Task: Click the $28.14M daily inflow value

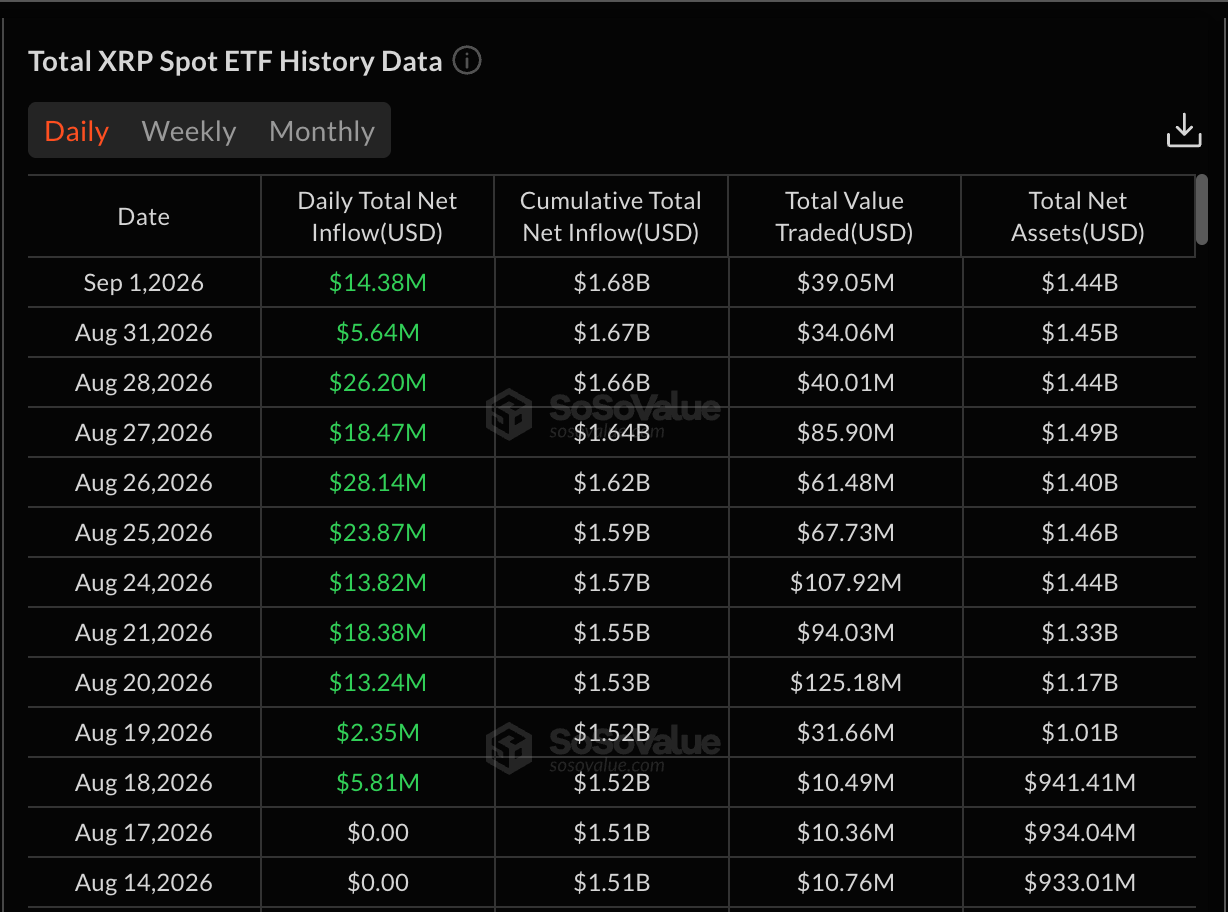Action: point(378,483)
